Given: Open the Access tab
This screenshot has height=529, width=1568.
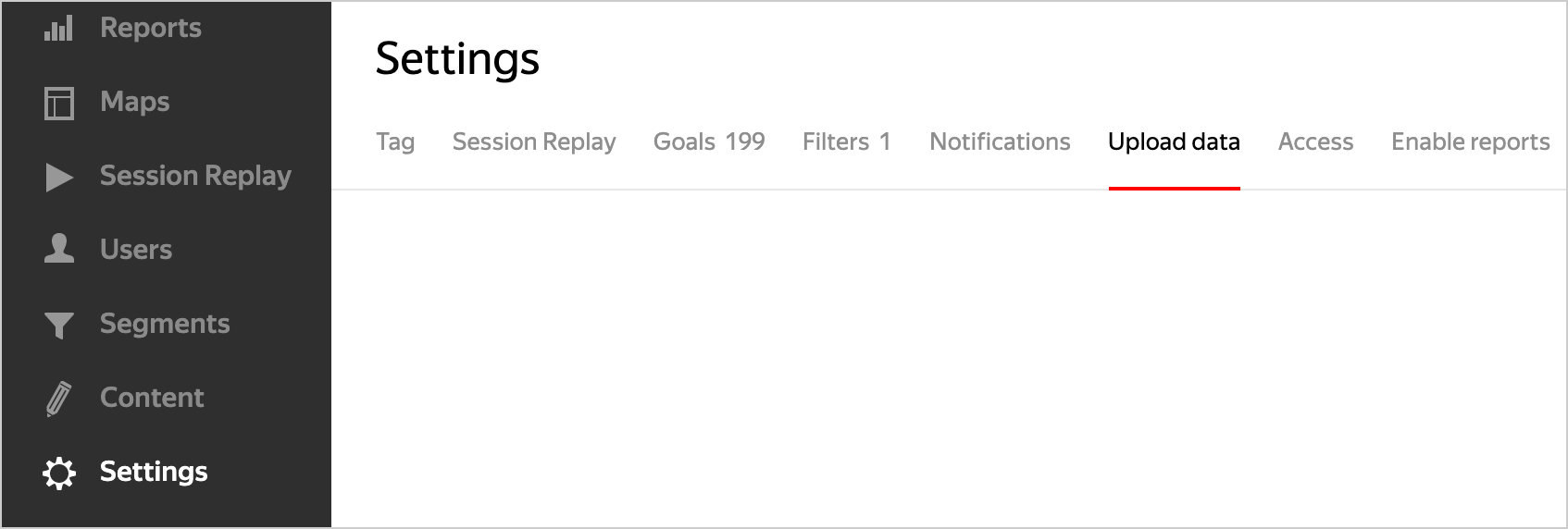Looking at the screenshot, I should tap(1315, 141).
